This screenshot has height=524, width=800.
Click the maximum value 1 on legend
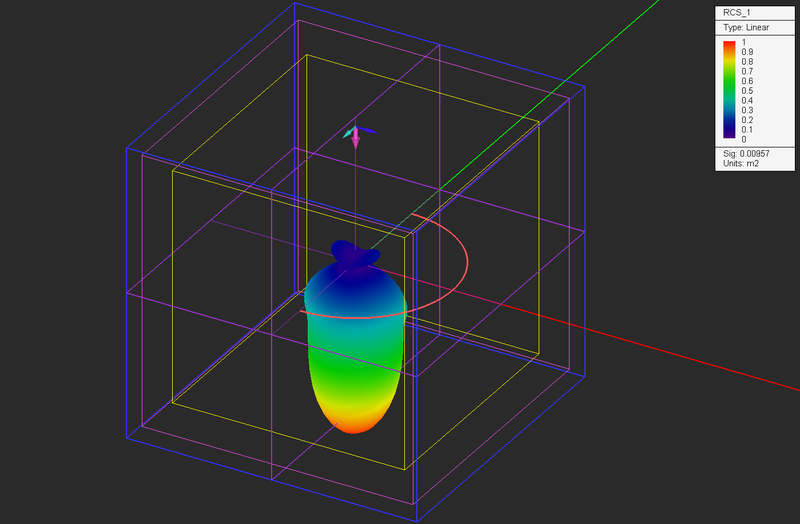744,42
